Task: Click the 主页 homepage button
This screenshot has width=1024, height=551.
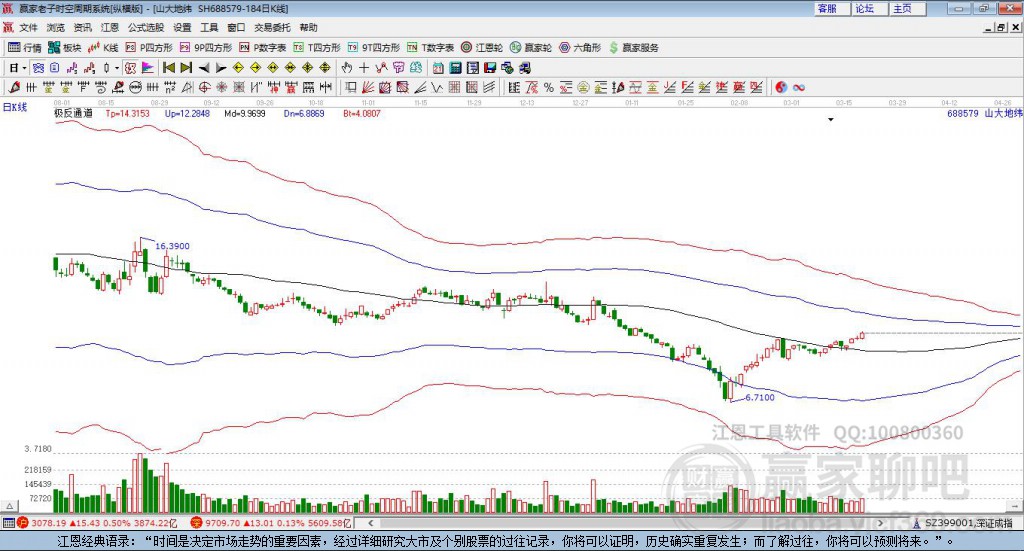Action: coord(907,8)
